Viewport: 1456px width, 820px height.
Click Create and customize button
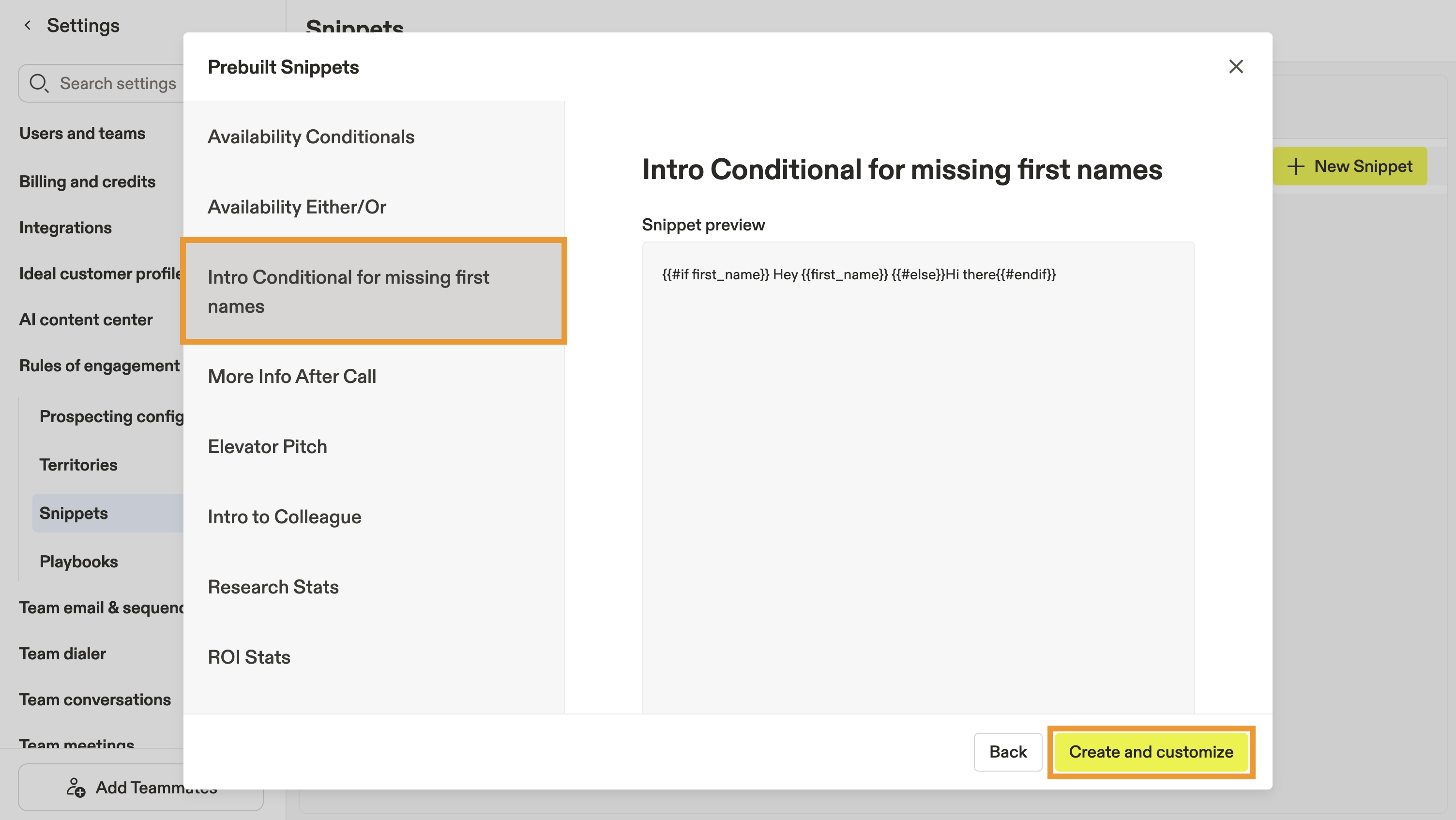click(x=1151, y=752)
